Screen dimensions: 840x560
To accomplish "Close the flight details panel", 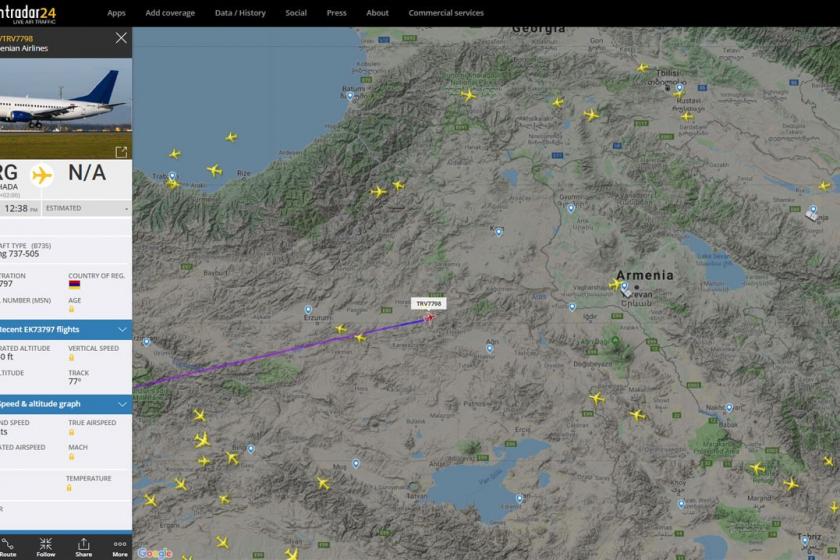I will 121,38.
